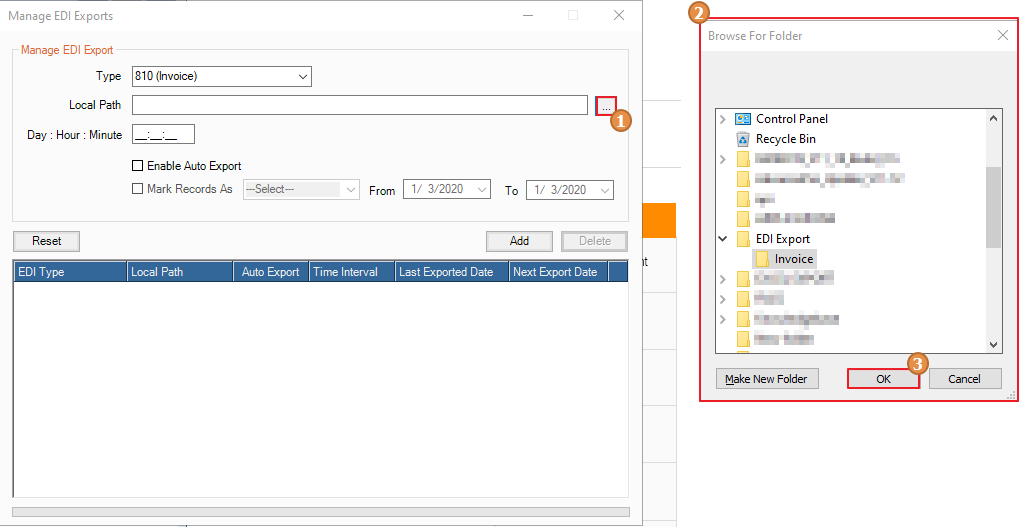Viewport: 1019px width, 527px height.
Task: Open the Type 810 (Invoice) dropdown
Action: pos(303,76)
